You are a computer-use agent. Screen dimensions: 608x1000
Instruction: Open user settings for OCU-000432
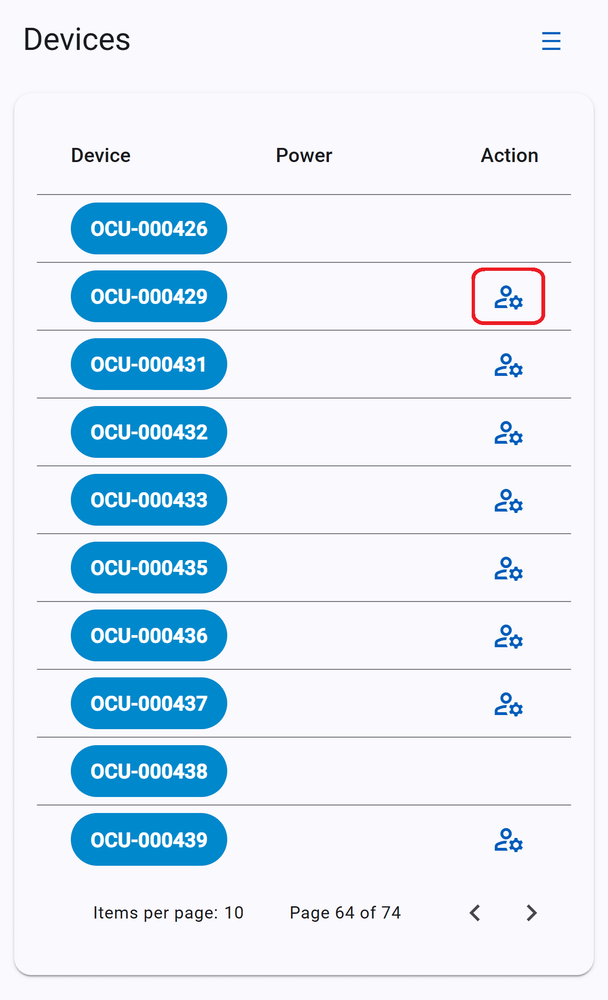(508, 433)
